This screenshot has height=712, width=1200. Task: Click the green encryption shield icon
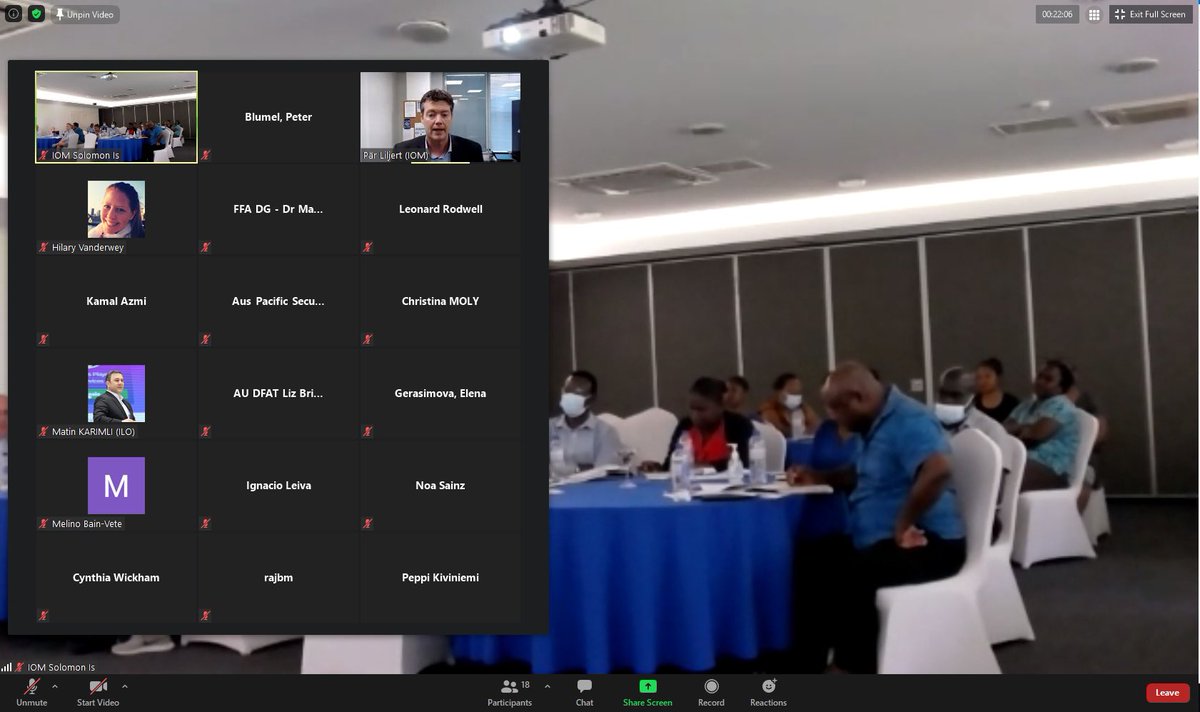[x=36, y=14]
